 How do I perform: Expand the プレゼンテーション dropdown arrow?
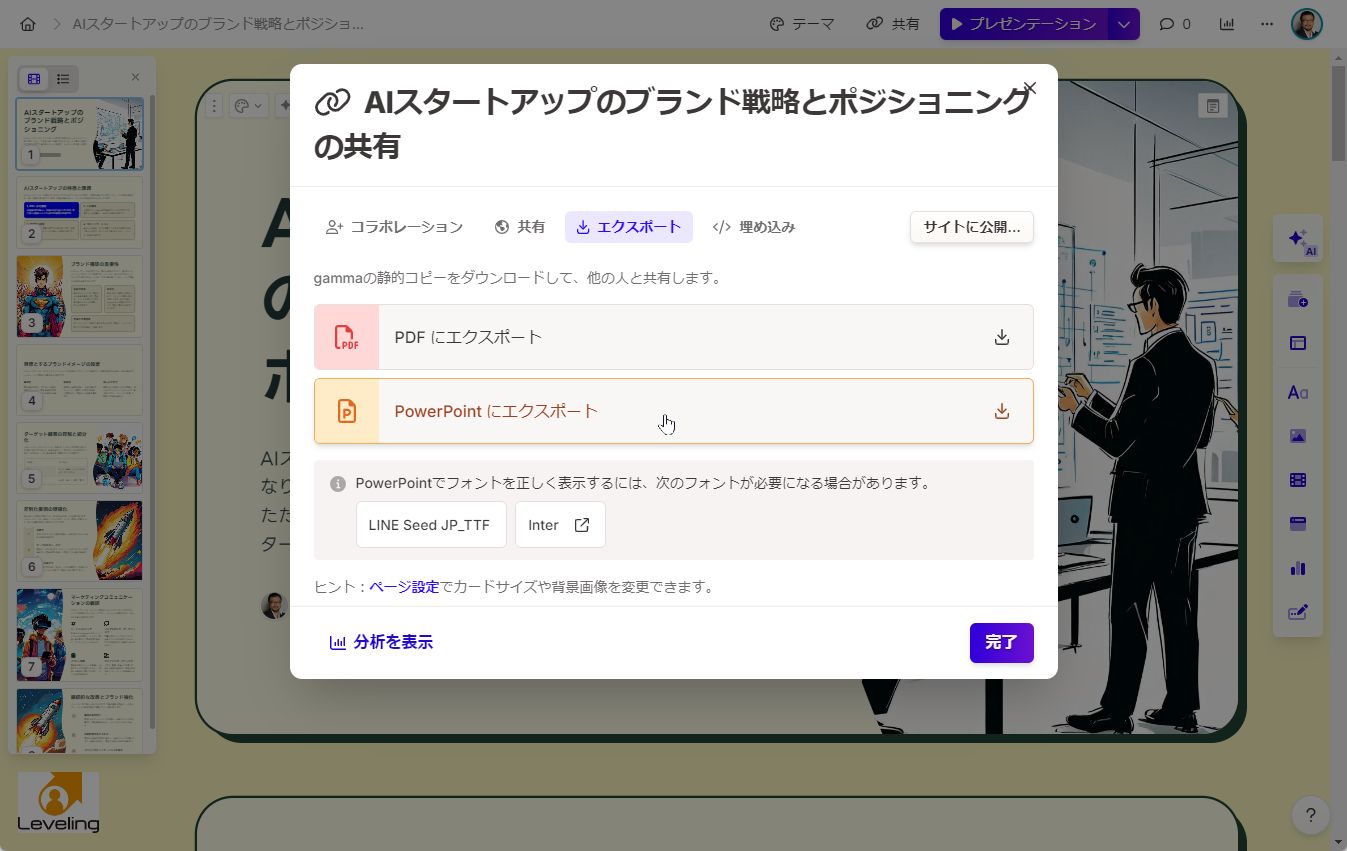point(1124,23)
